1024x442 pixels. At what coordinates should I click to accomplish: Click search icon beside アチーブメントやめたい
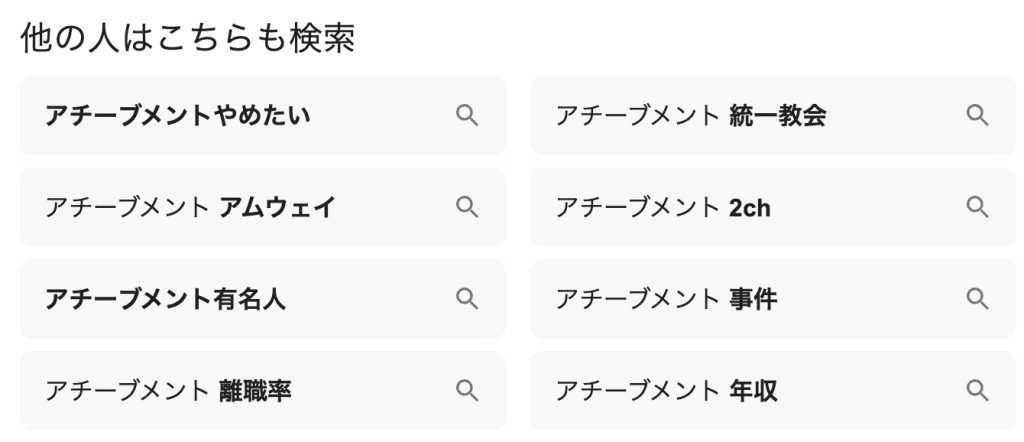pyautogui.click(x=466, y=116)
